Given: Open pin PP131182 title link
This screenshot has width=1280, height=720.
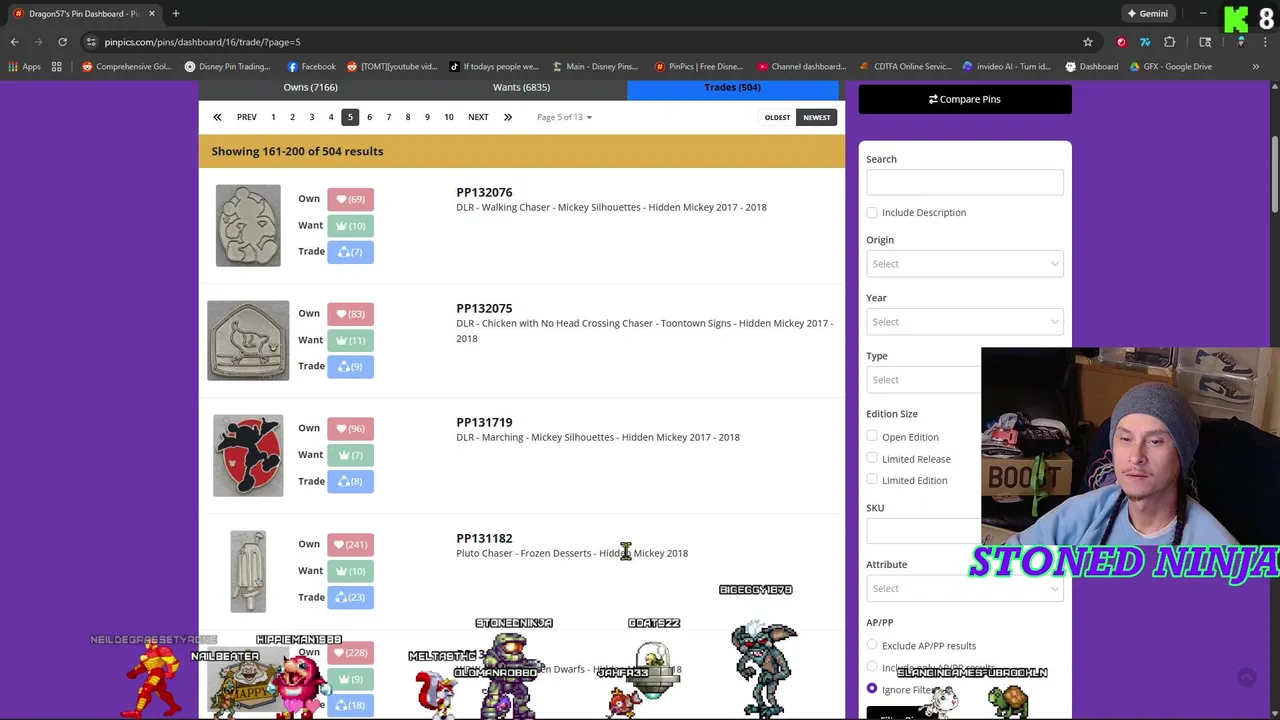Looking at the screenshot, I should 484,538.
